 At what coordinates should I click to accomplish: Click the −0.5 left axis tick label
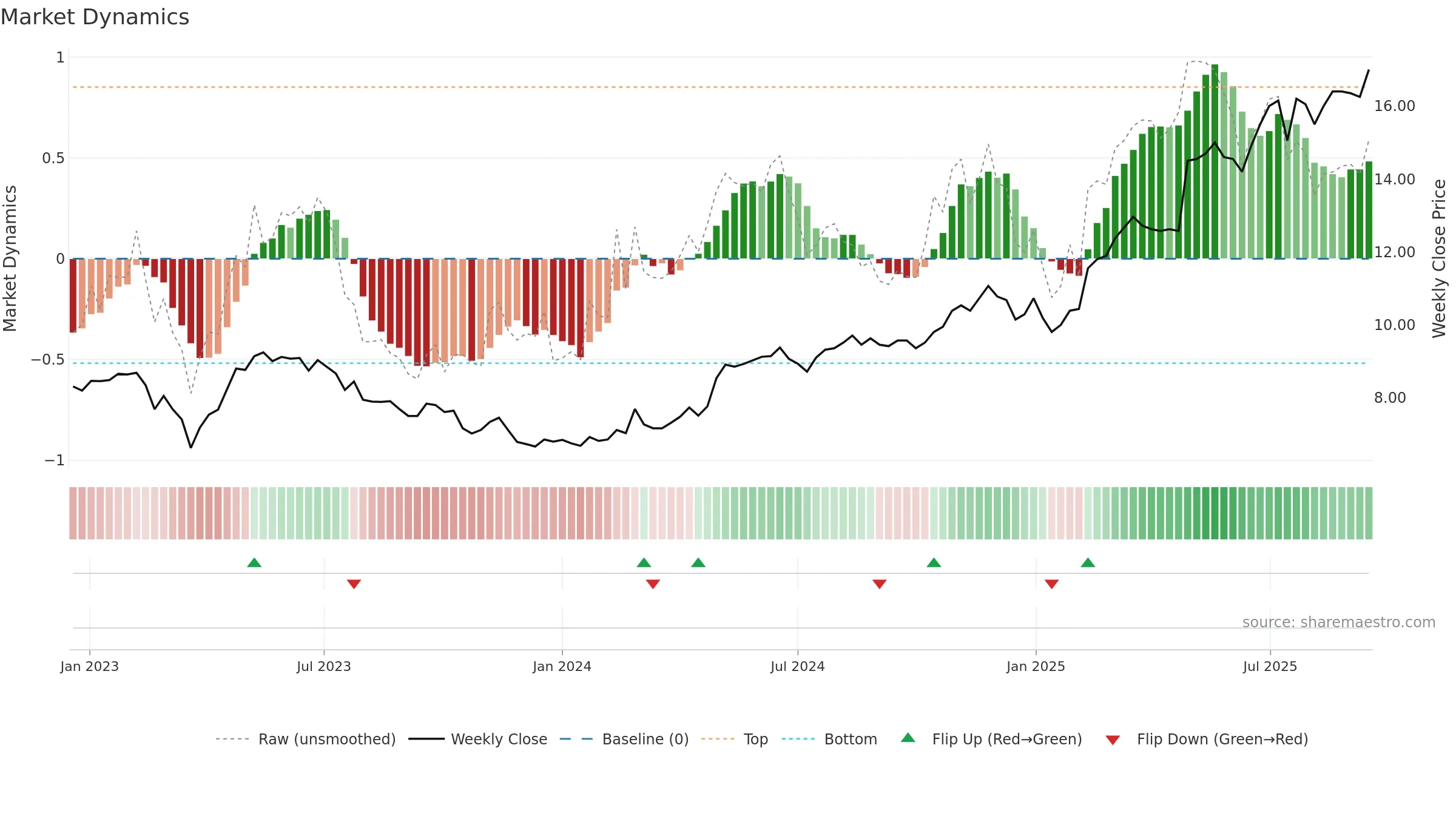click(x=48, y=360)
